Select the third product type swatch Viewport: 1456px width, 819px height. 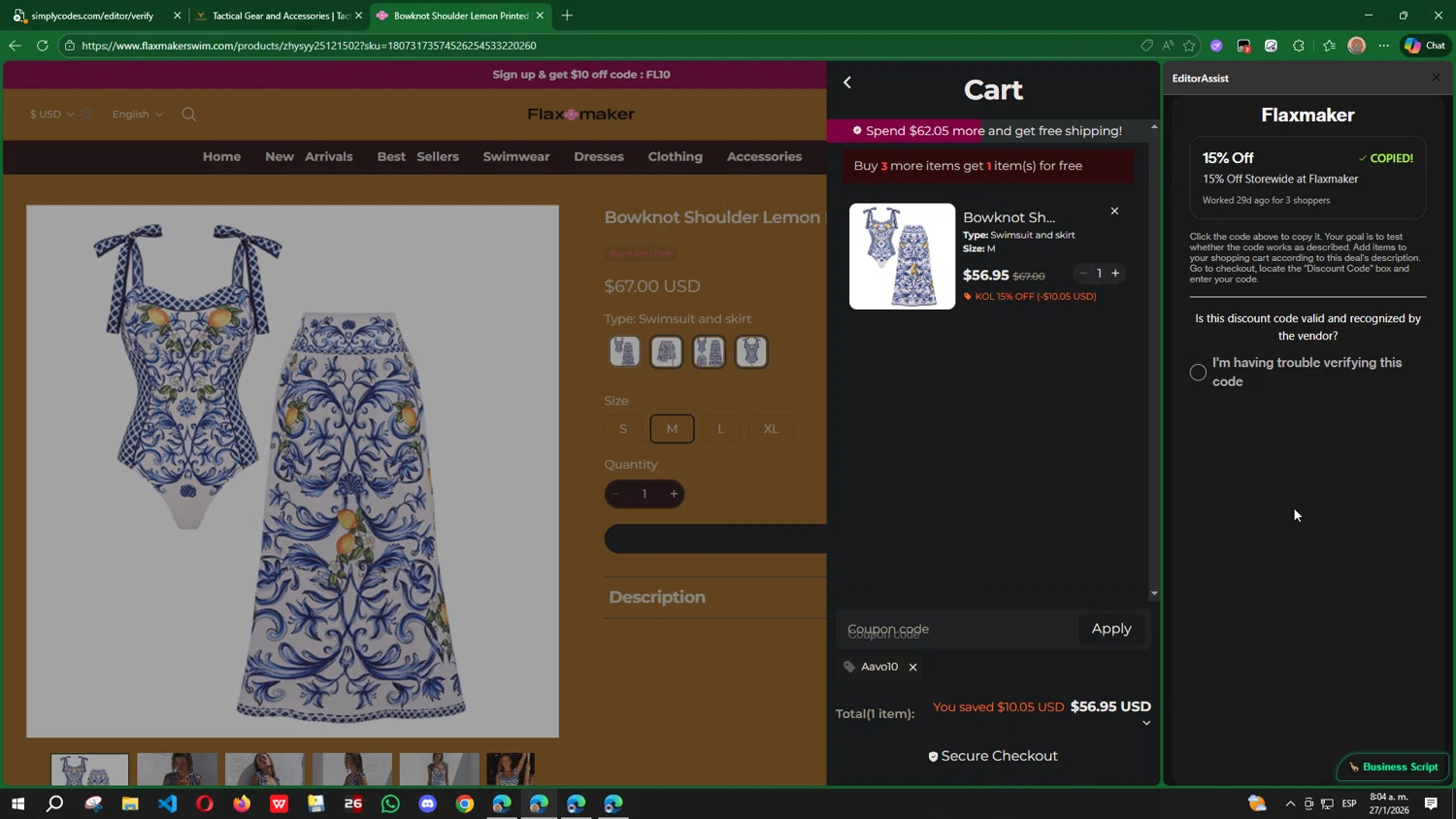pos(709,351)
